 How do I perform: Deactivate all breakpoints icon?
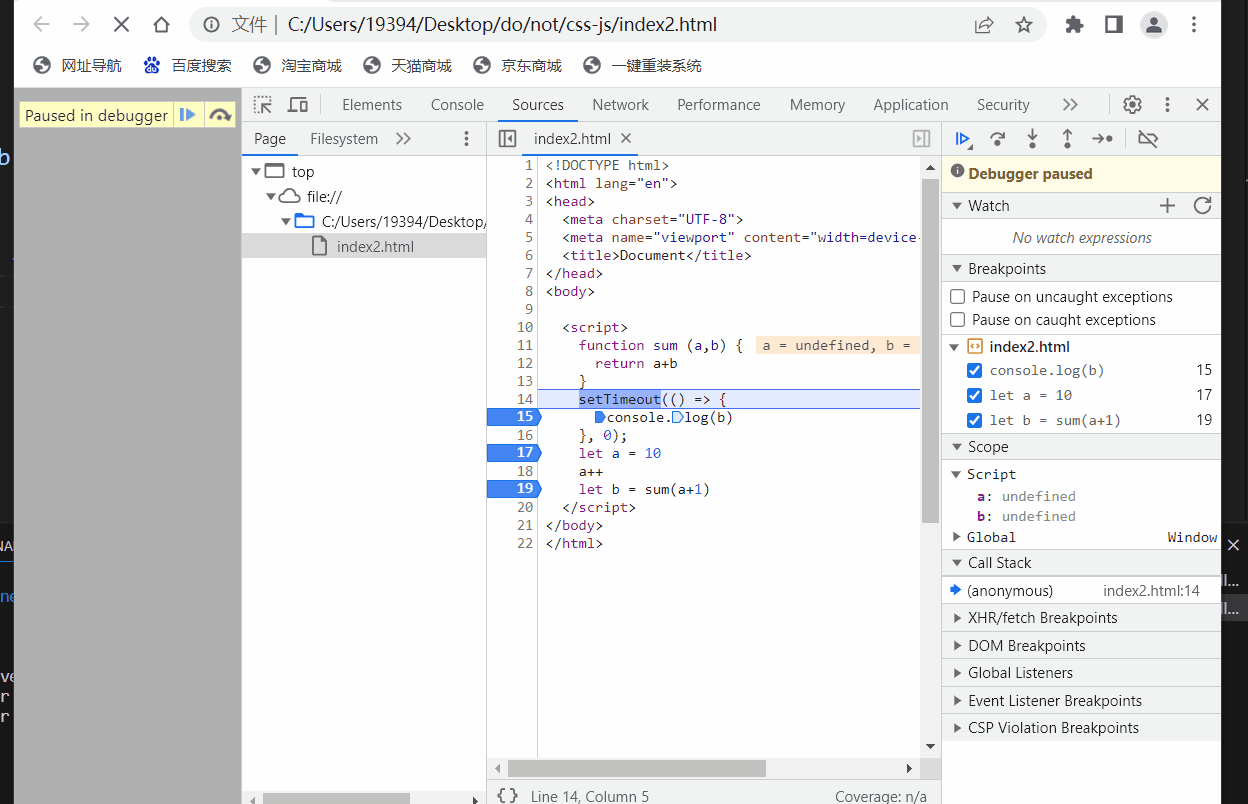point(1148,139)
